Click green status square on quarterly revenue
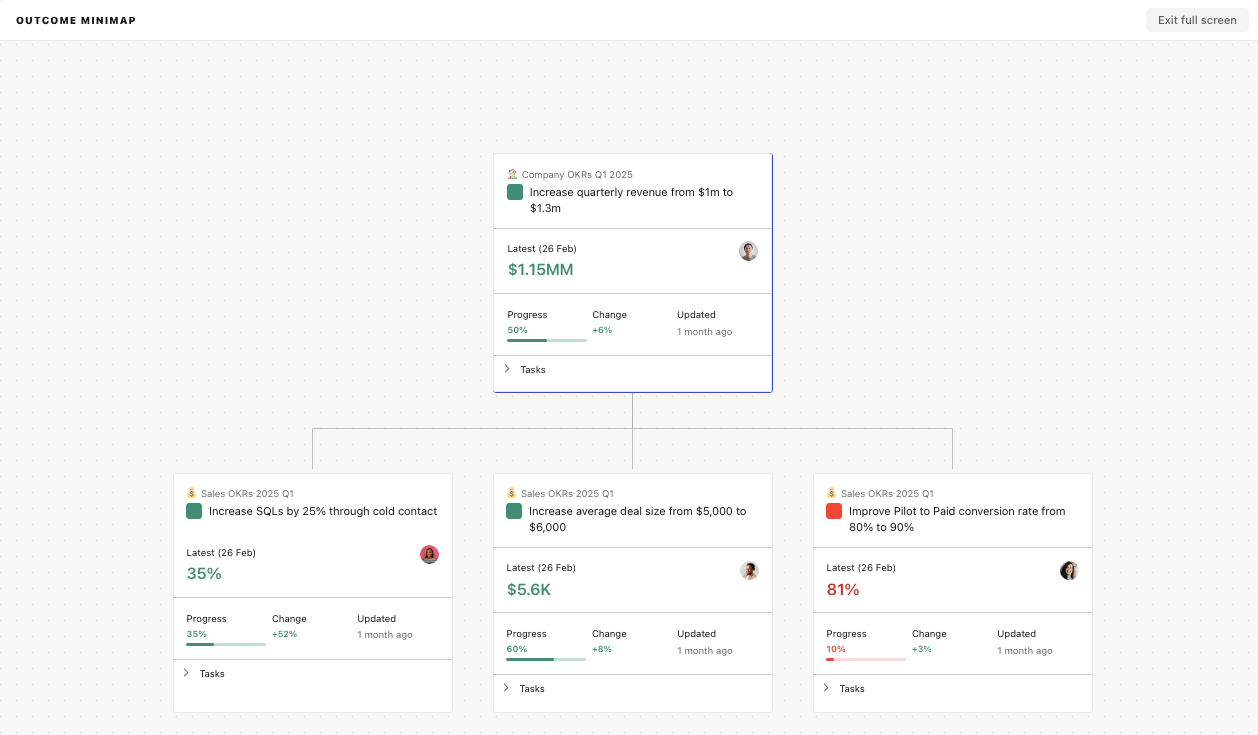This screenshot has width=1258, height=735. [x=515, y=192]
